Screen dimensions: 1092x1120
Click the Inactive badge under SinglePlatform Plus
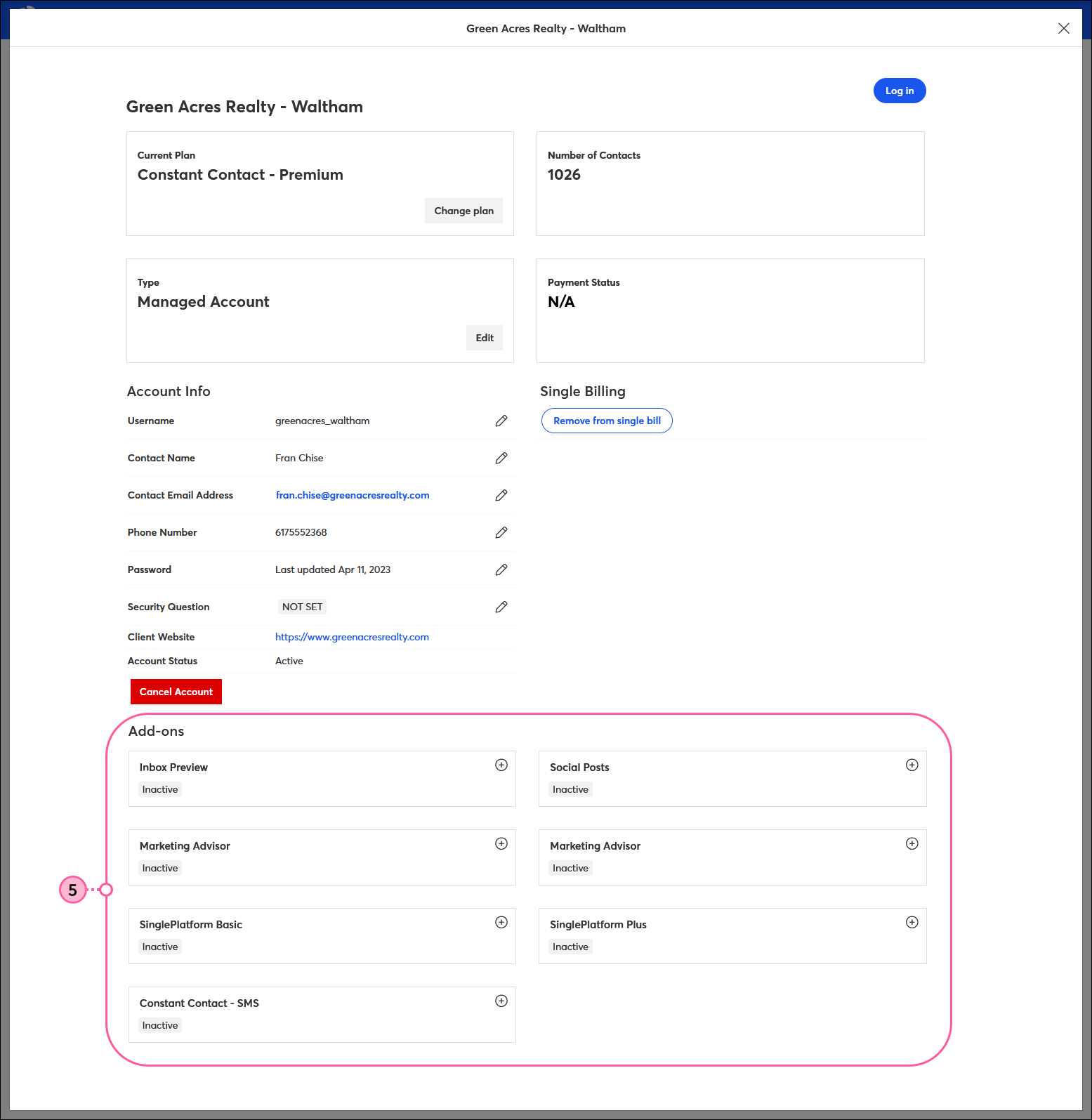[570, 947]
